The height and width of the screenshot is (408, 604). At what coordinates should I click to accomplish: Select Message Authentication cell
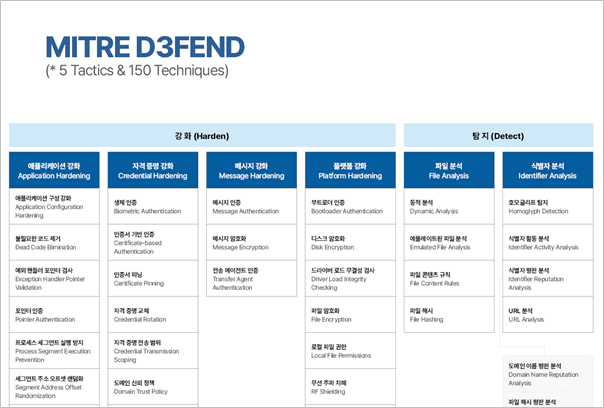tap(252, 207)
